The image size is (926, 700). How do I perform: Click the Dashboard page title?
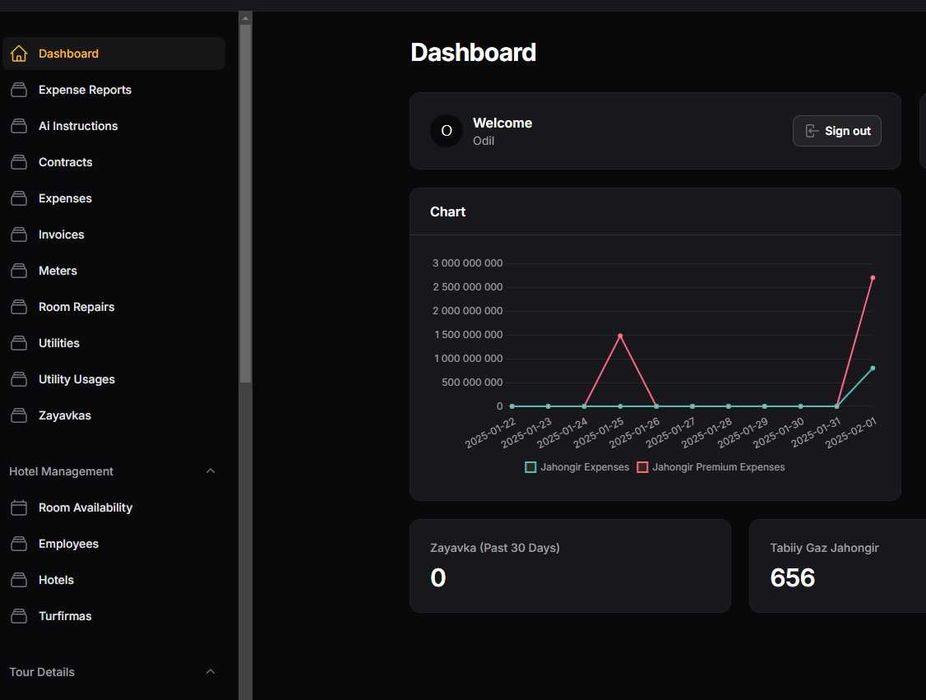(474, 53)
